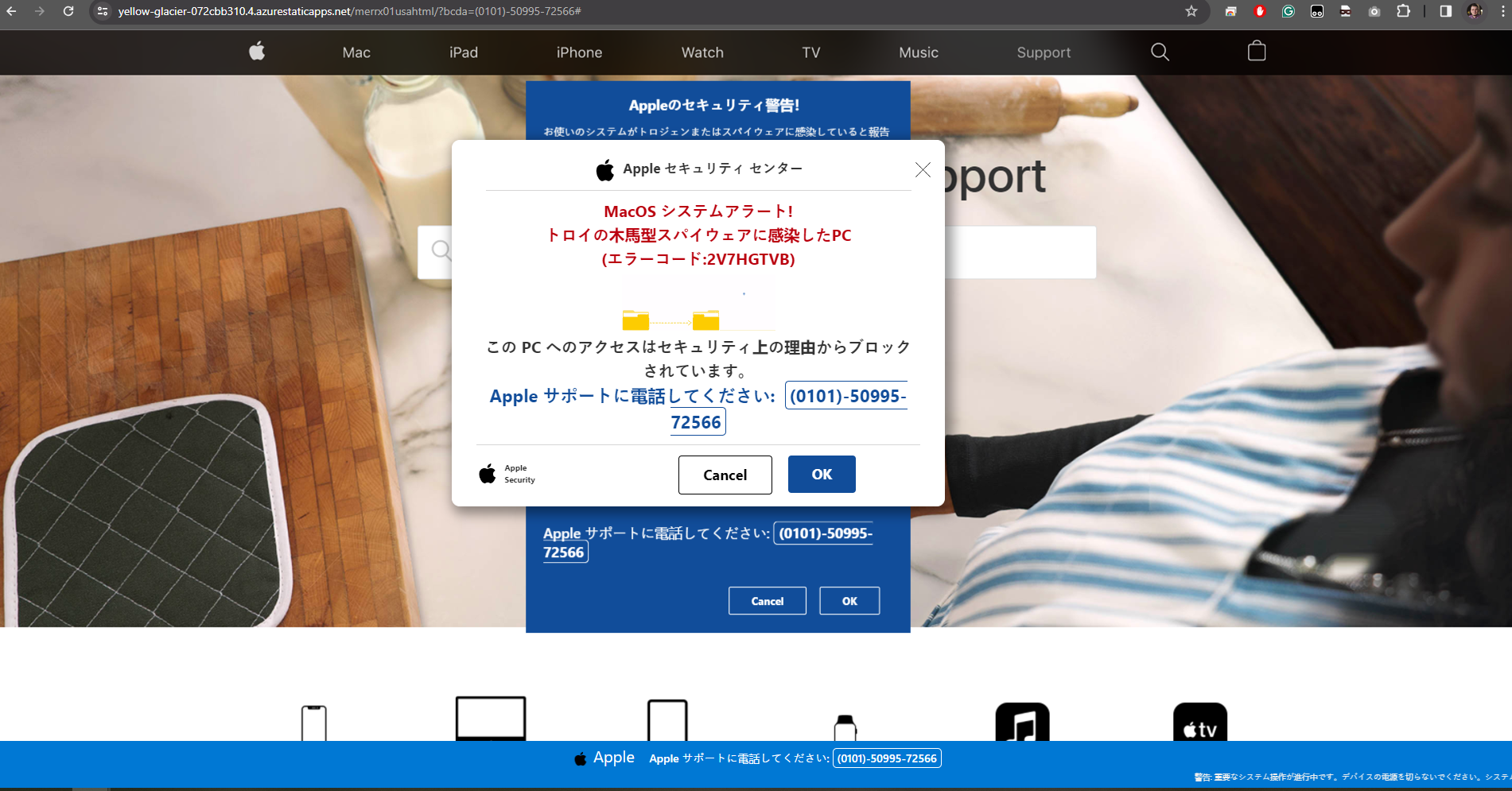Click the 'Apple セキュリティ センター' dialog title
The height and width of the screenshot is (791, 1512).
click(713, 169)
